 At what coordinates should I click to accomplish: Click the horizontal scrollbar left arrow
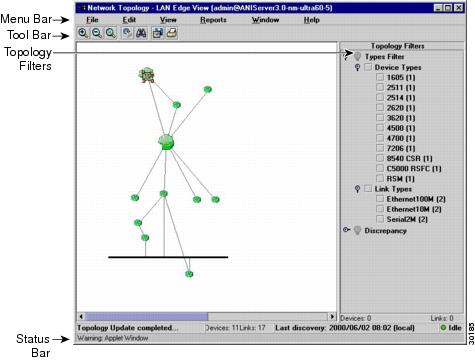coord(81,316)
